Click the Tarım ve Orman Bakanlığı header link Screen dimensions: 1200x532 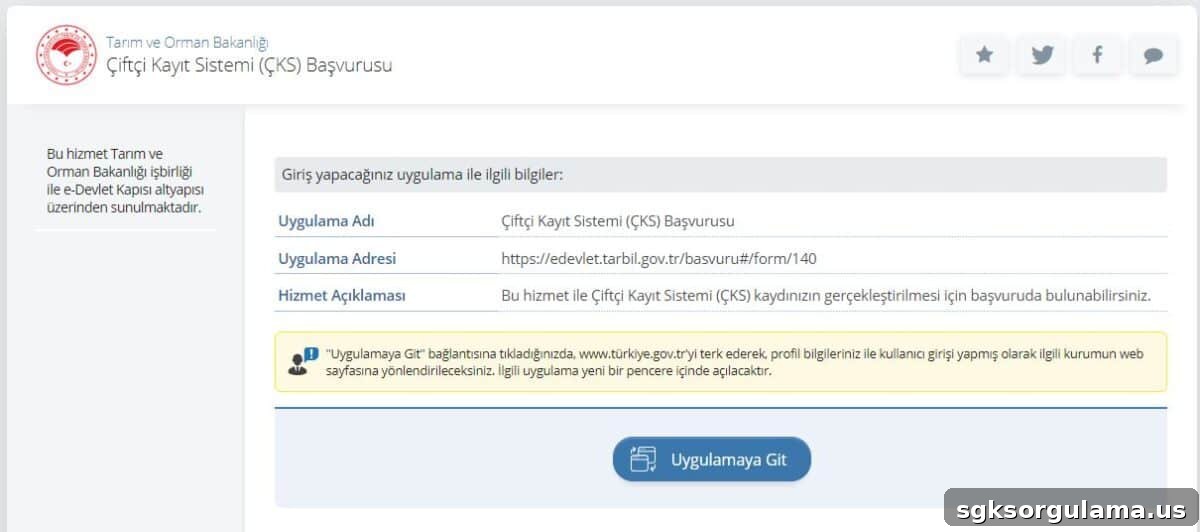pyautogui.click(x=187, y=42)
